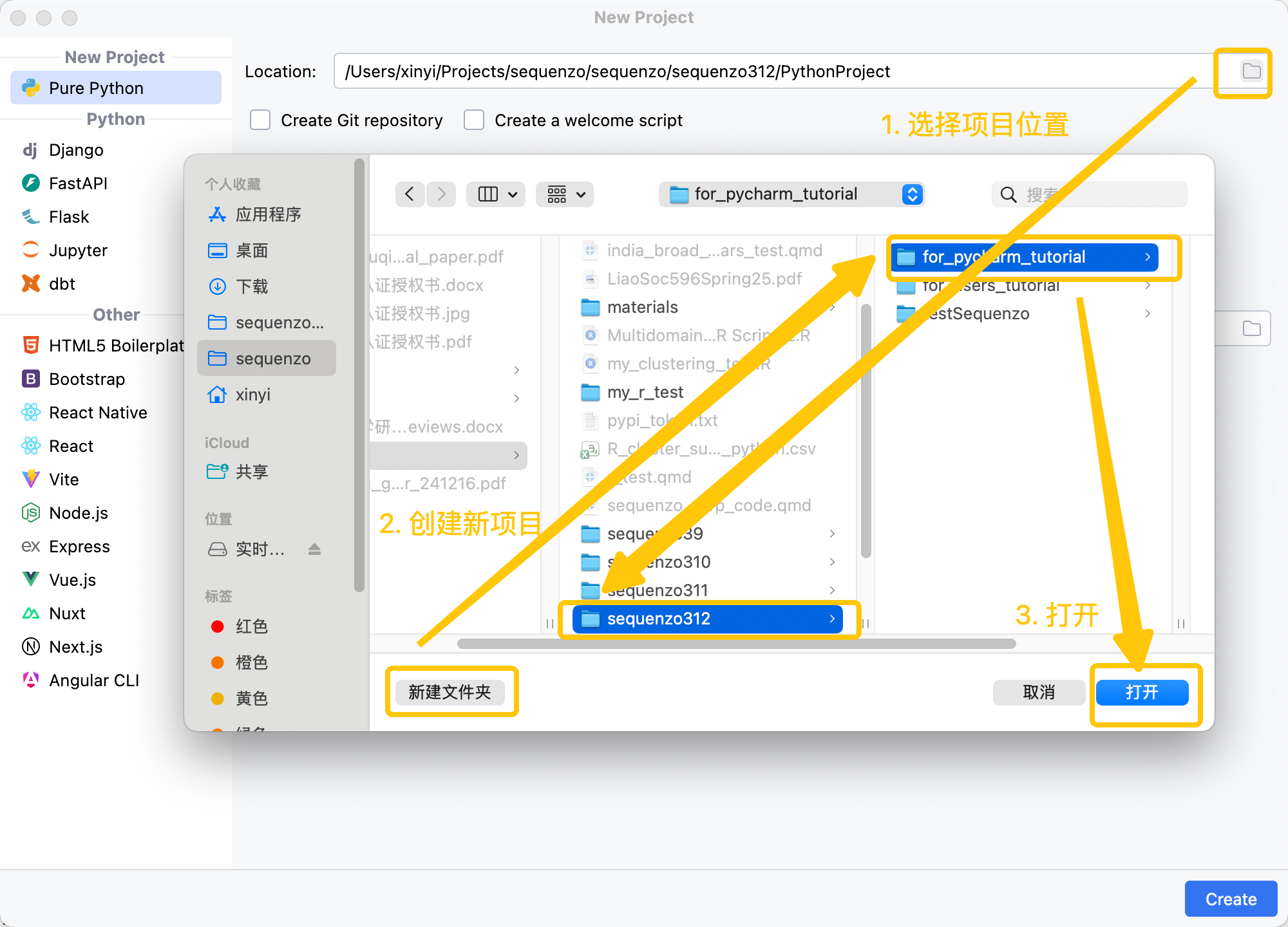This screenshot has width=1288, height=927.
Task: Choose FastAPI from the project list
Action: pos(77,183)
